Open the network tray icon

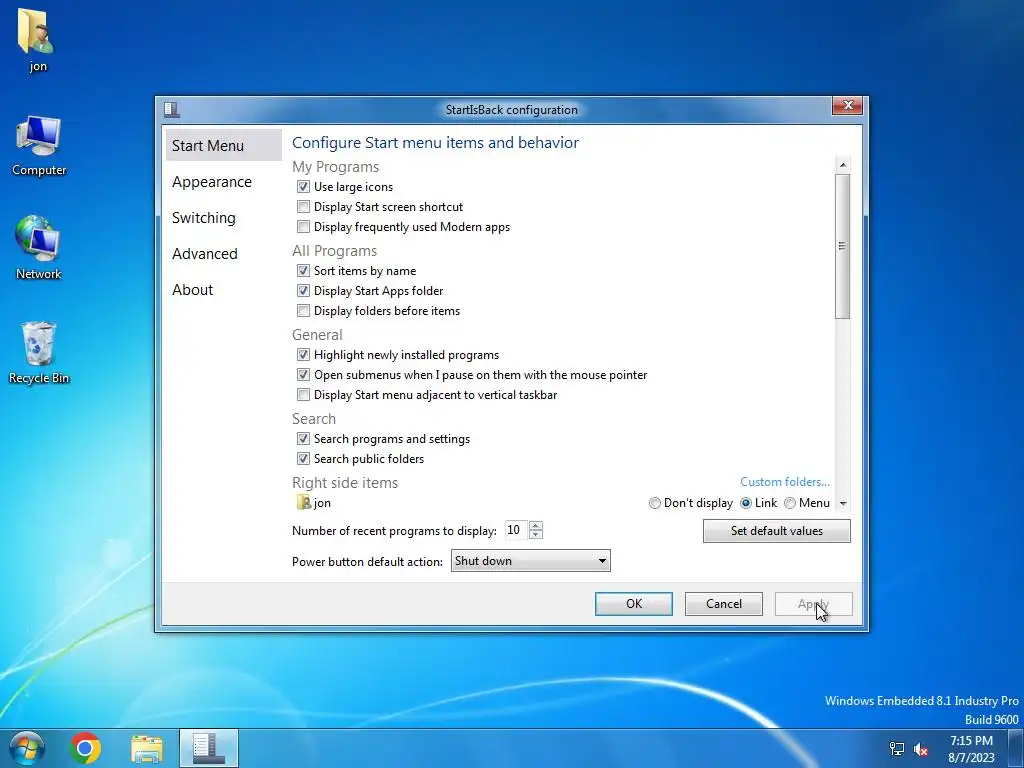tap(897, 749)
